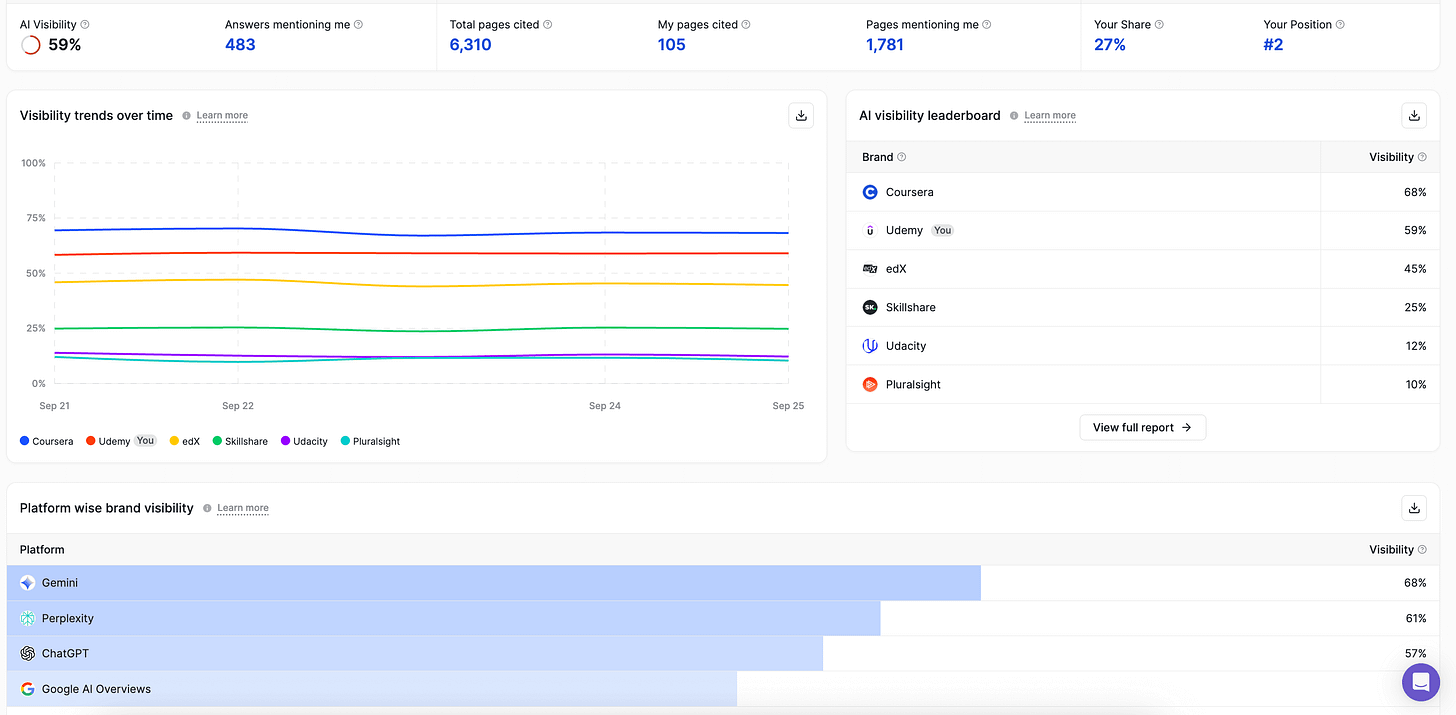Click the Udacity logo in leaderboard
The height and width of the screenshot is (715, 1456).
tap(870, 346)
